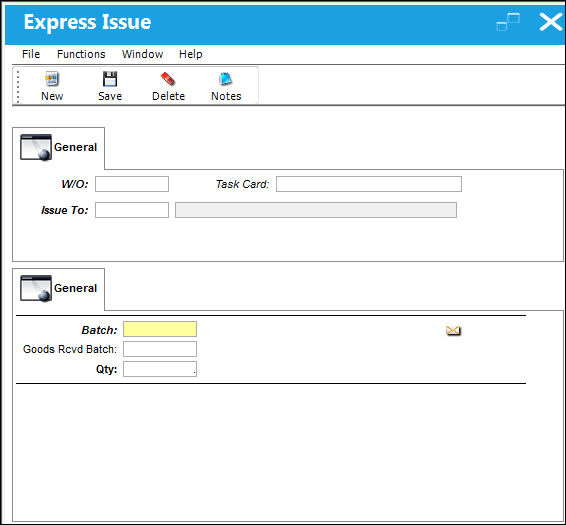Select the upper General tab

(58, 148)
